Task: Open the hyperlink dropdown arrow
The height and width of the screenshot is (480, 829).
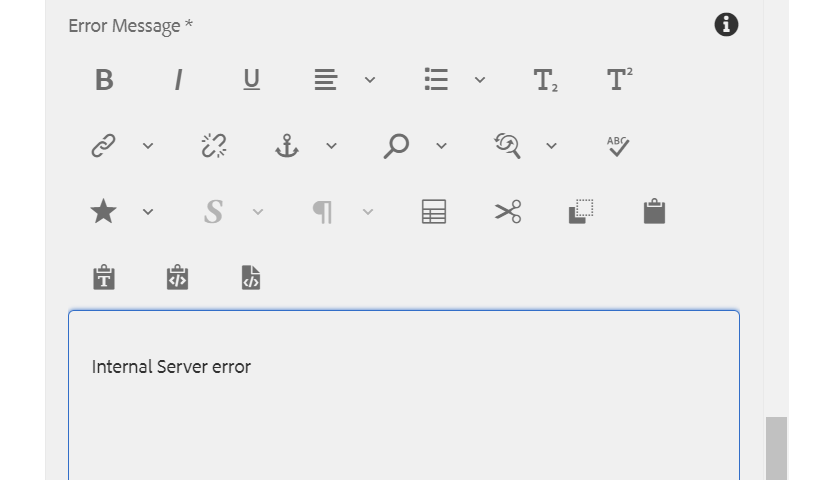Action: coord(148,146)
